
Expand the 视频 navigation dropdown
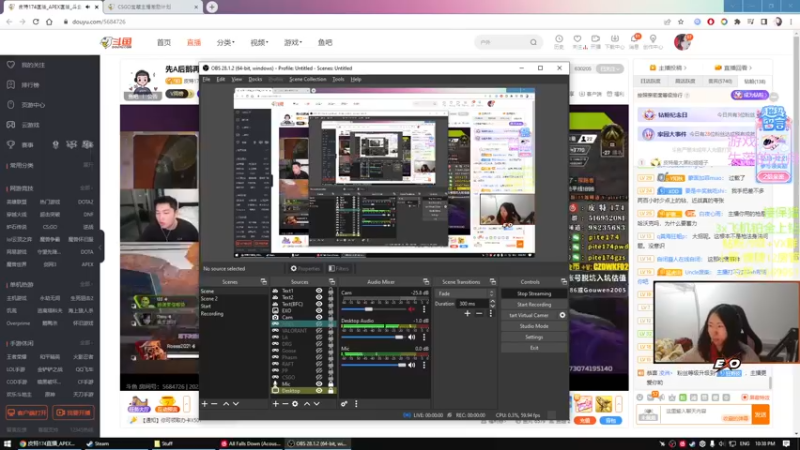pyautogui.click(x=259, y=42)
